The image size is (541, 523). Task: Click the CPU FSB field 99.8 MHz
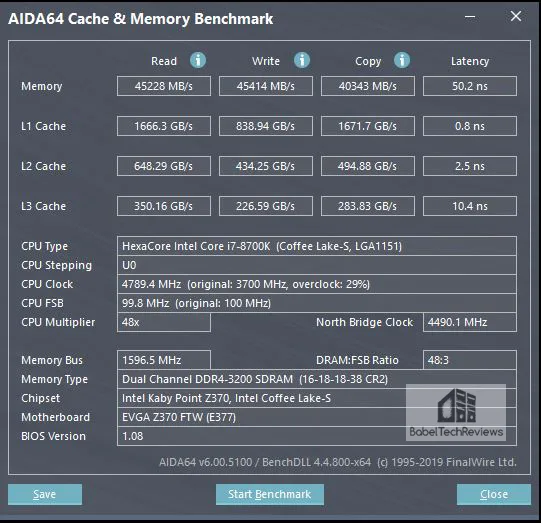(317, 303)
